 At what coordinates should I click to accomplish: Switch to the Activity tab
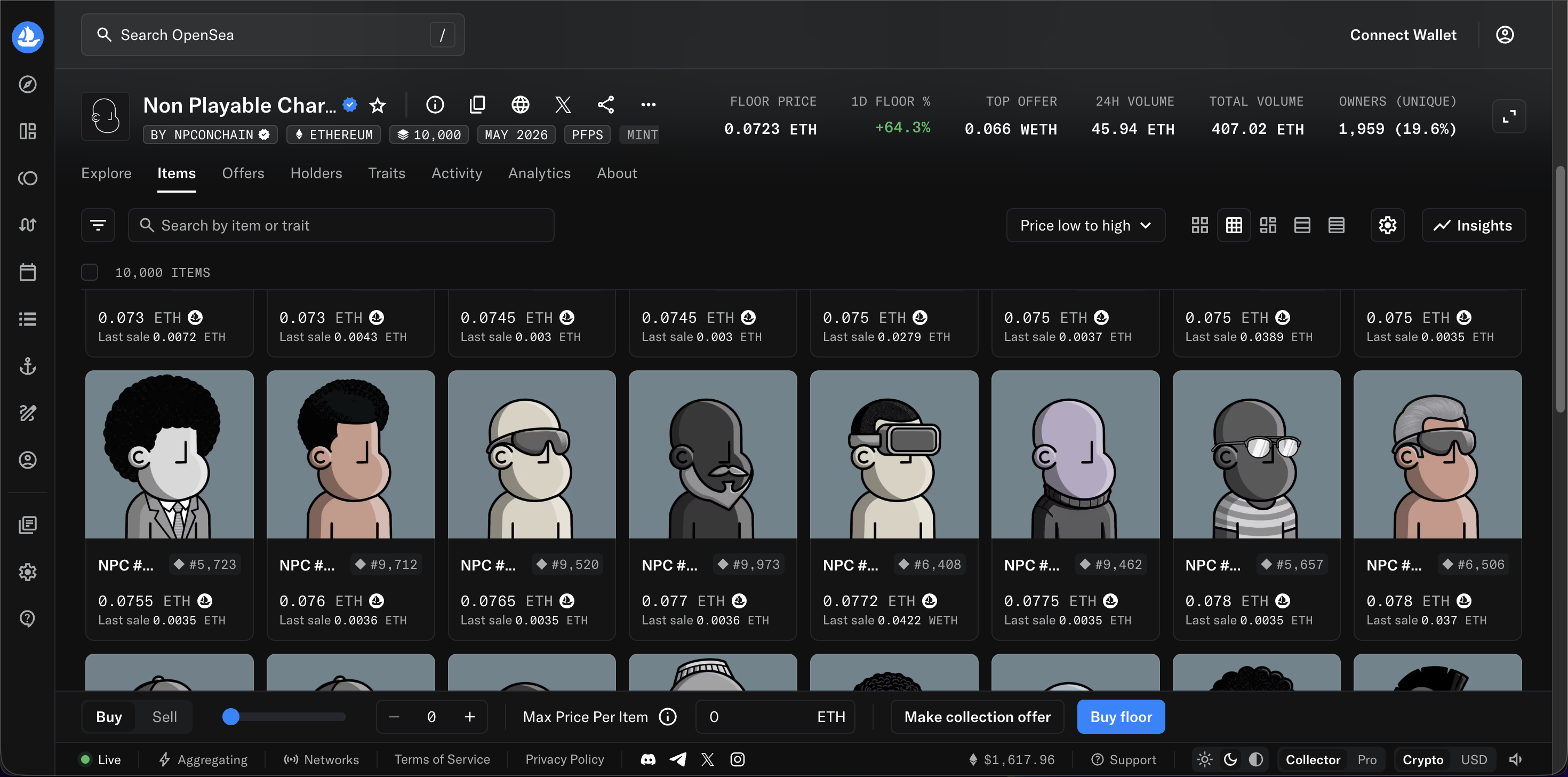tap(457, 173)
